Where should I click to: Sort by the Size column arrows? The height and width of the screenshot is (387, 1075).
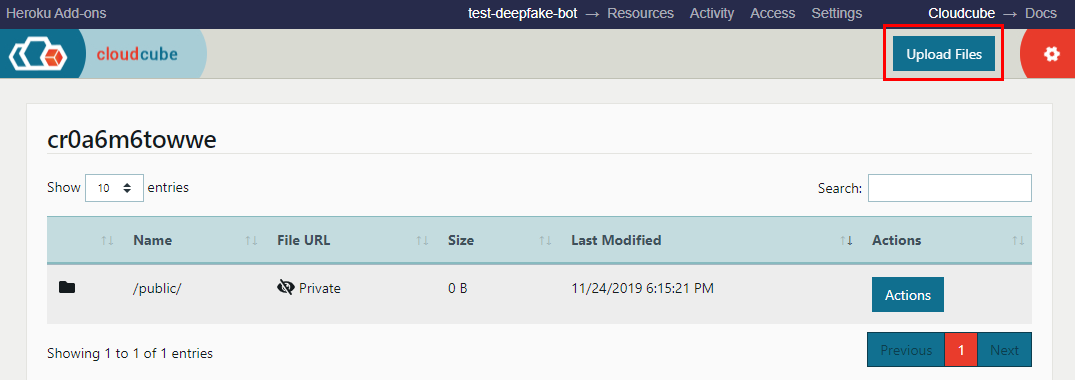[x=545, y=240]
